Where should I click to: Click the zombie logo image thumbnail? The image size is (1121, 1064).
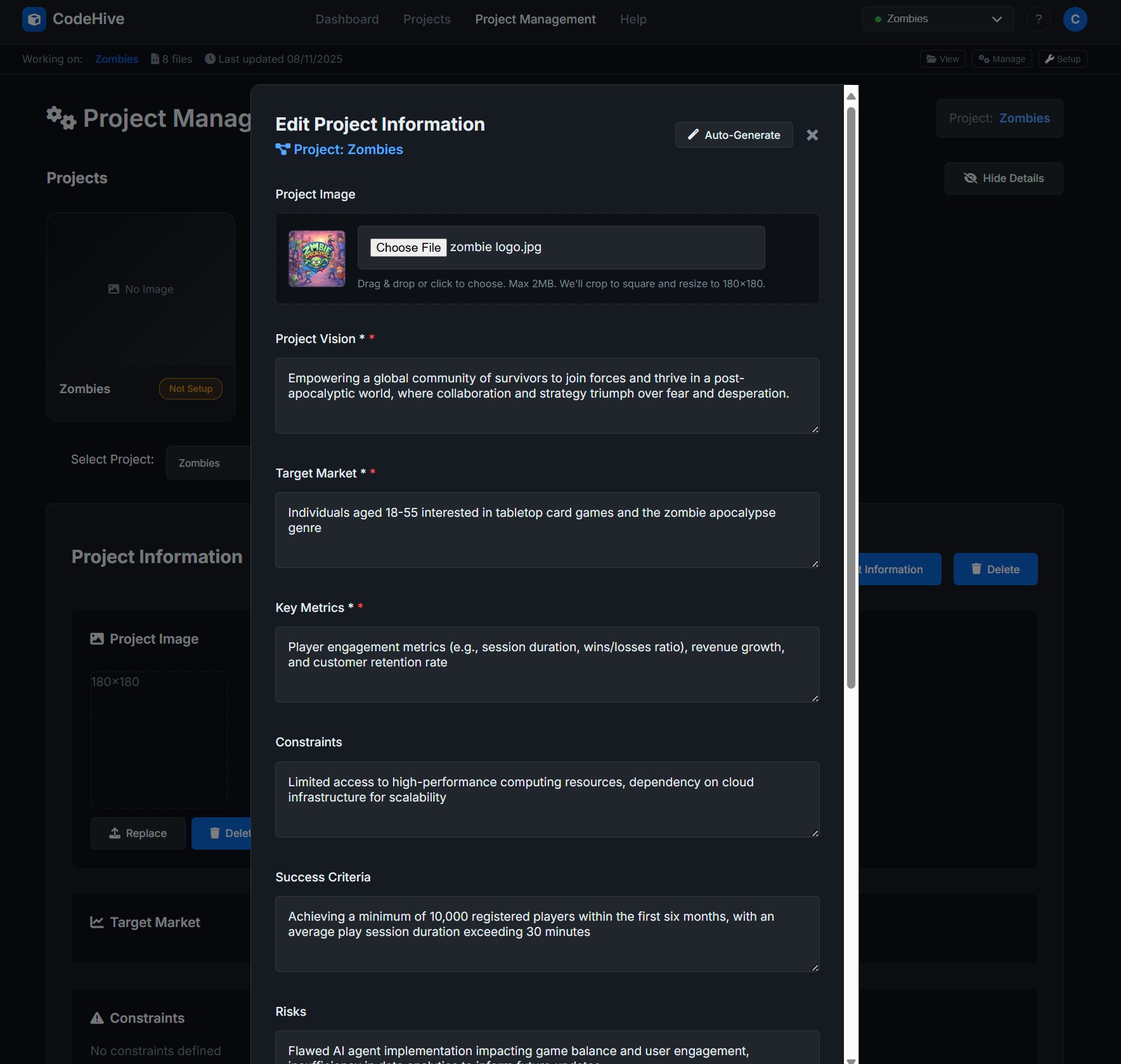317,258
